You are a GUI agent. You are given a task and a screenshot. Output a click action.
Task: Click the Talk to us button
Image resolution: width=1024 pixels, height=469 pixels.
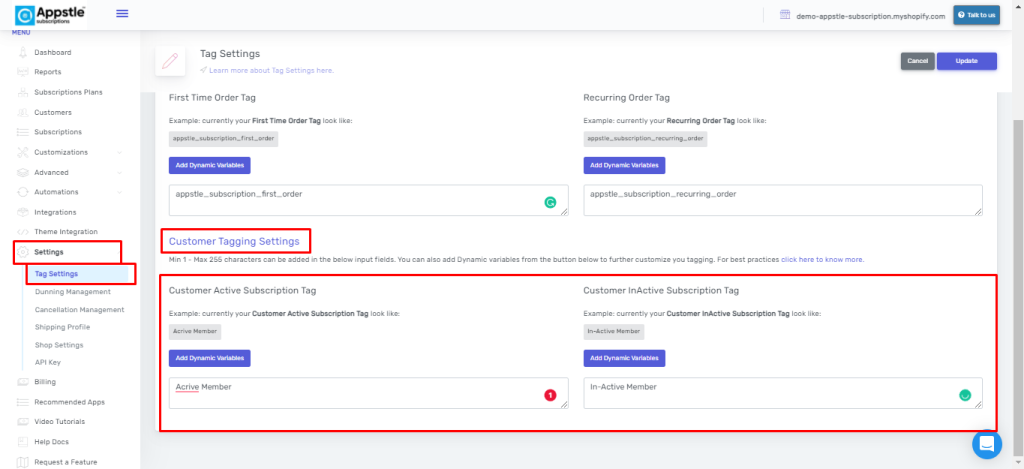976,15
